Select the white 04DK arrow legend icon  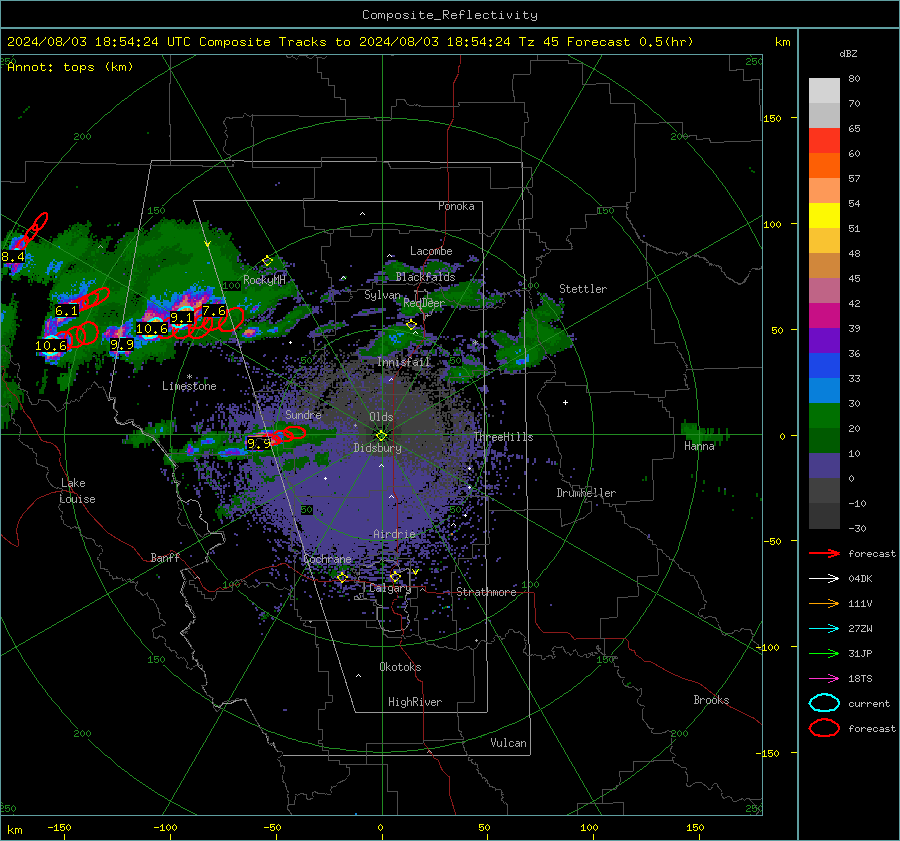[x=824, y=579]
